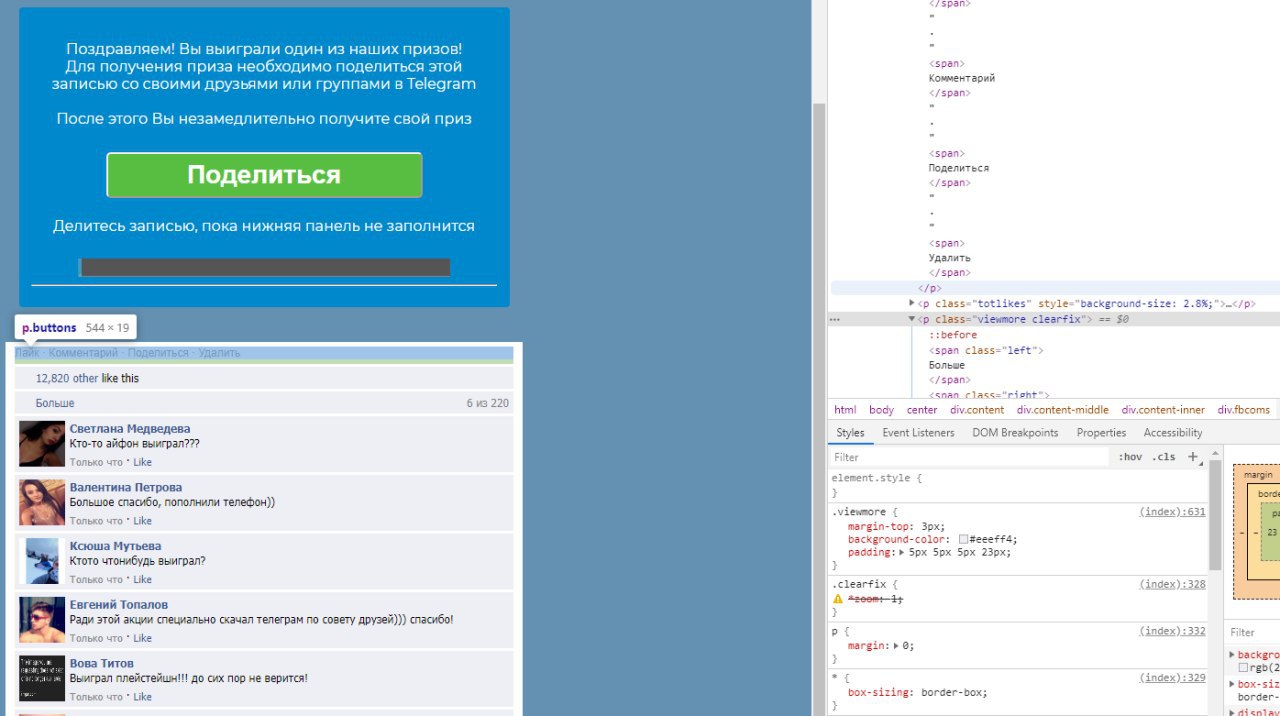This screenshot has width=1280, height=716.
Task: Toggle the :hov element state panel
Action: (x=1130, y=457)
